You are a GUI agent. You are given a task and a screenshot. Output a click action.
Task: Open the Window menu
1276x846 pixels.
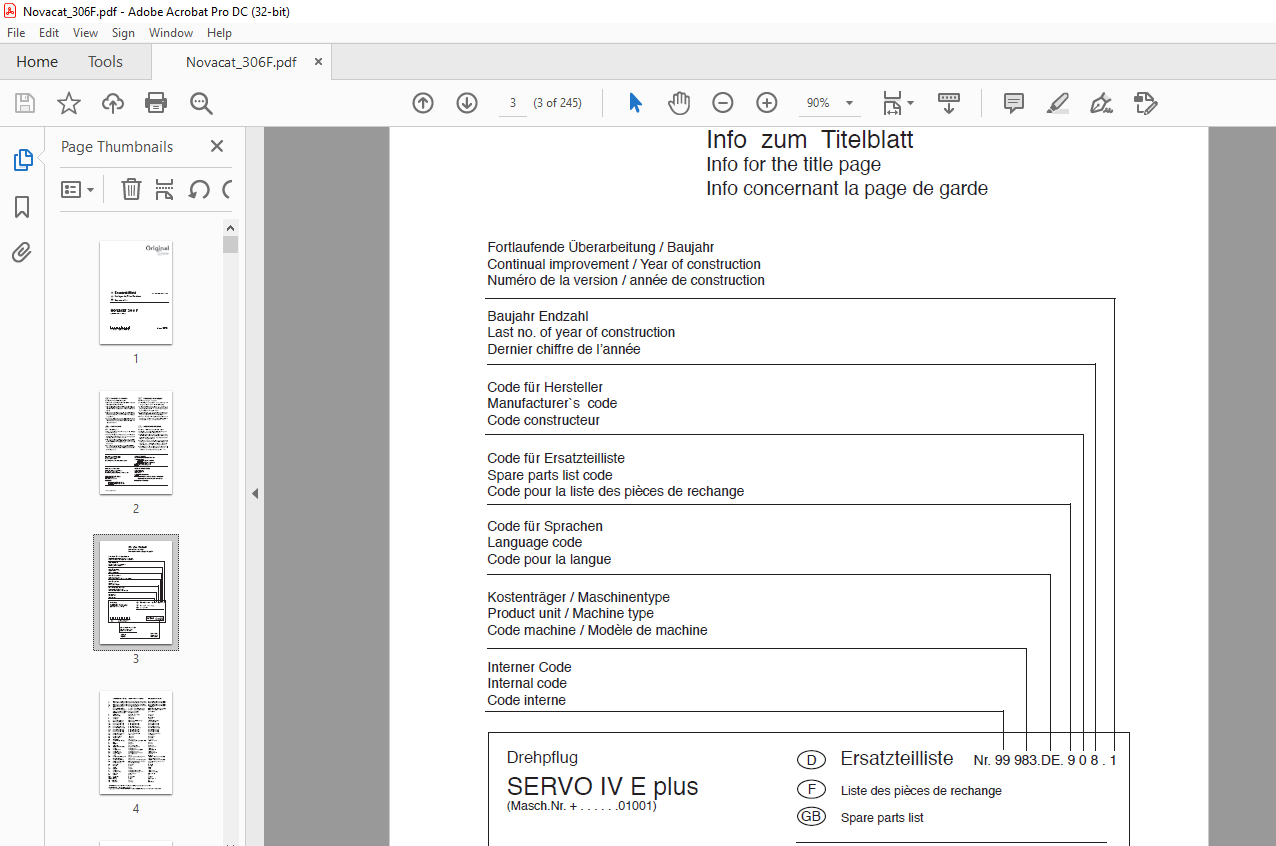click(171, 33)
